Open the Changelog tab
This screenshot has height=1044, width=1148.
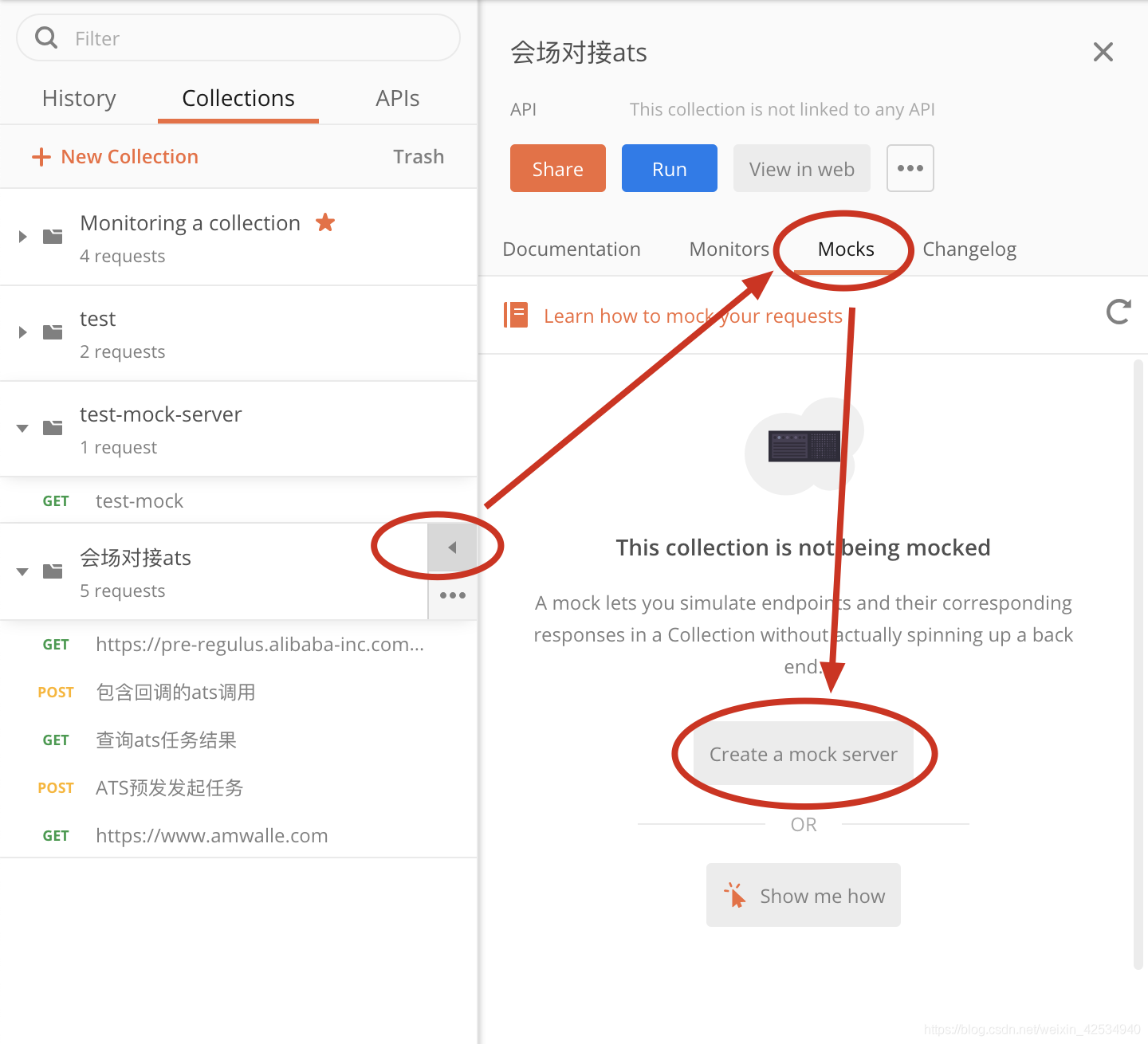pos(969,249)
